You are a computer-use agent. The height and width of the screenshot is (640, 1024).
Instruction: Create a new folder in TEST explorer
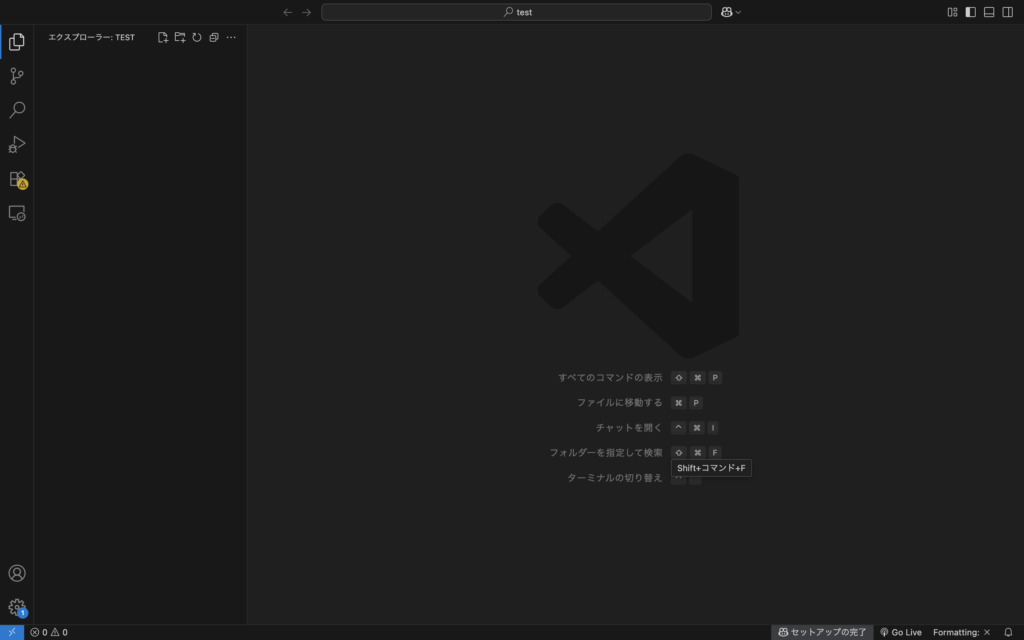(180, 37)
